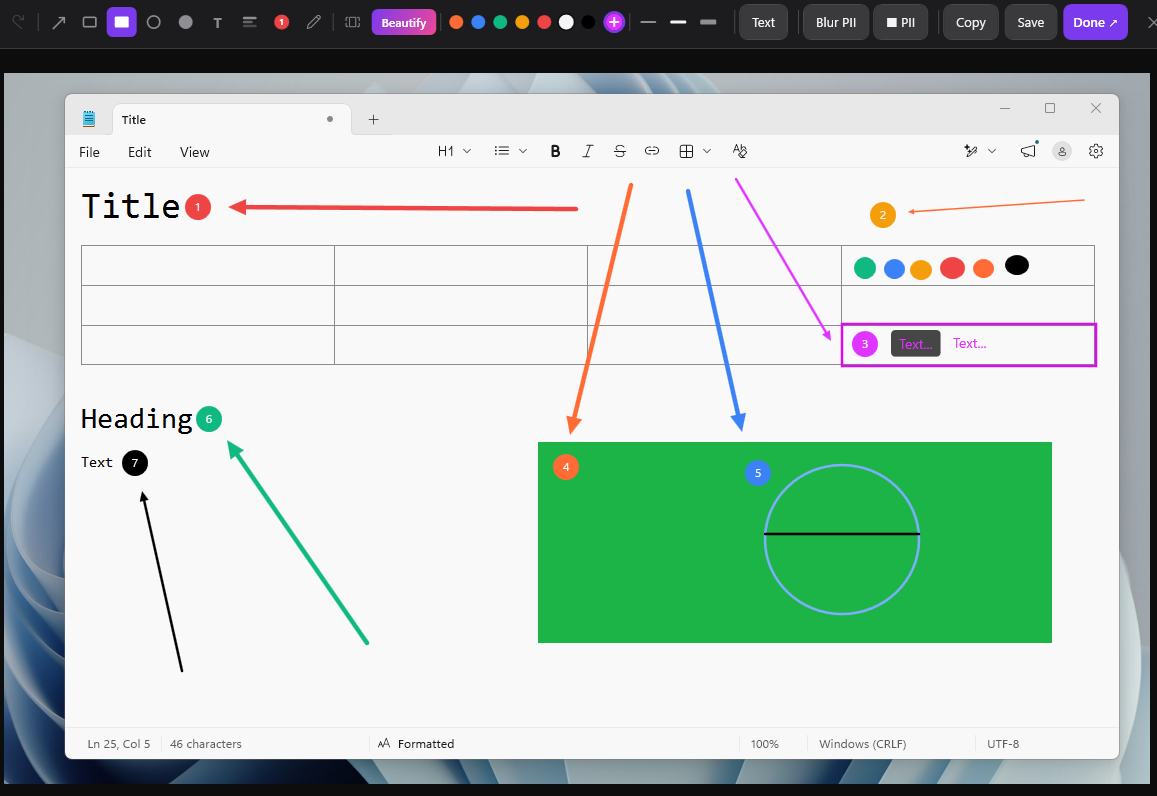Screen dimensions: 1157x796
Task: Select the outlined rectangle tool
Action: (89, 22)
